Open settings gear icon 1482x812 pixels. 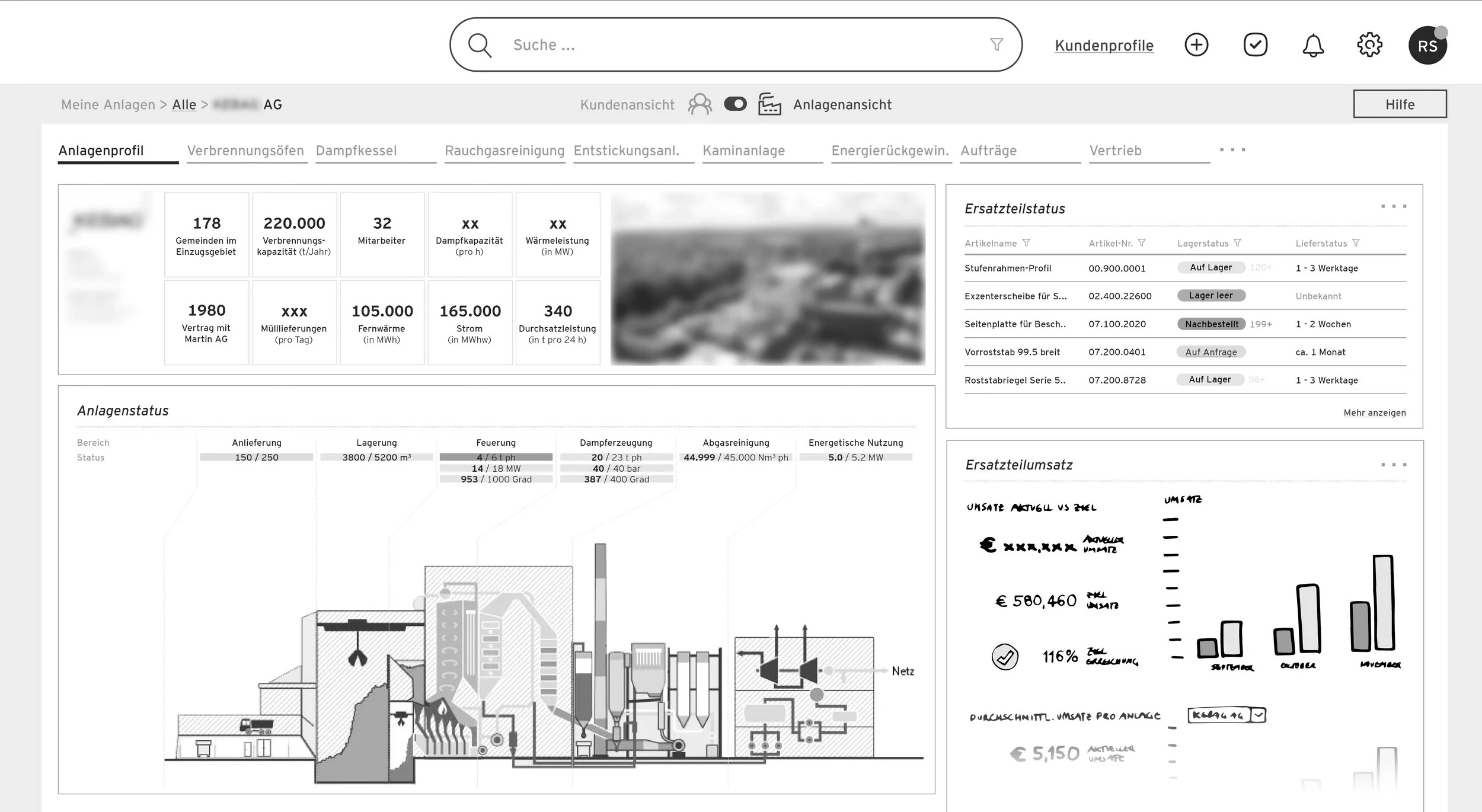tap(1369, 45)
